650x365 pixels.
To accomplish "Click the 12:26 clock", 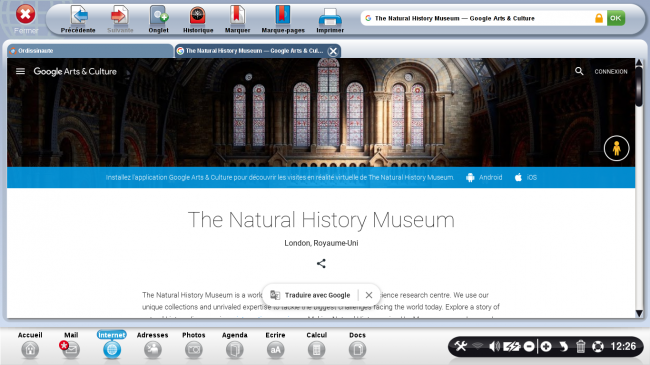I will pos(623,346).
